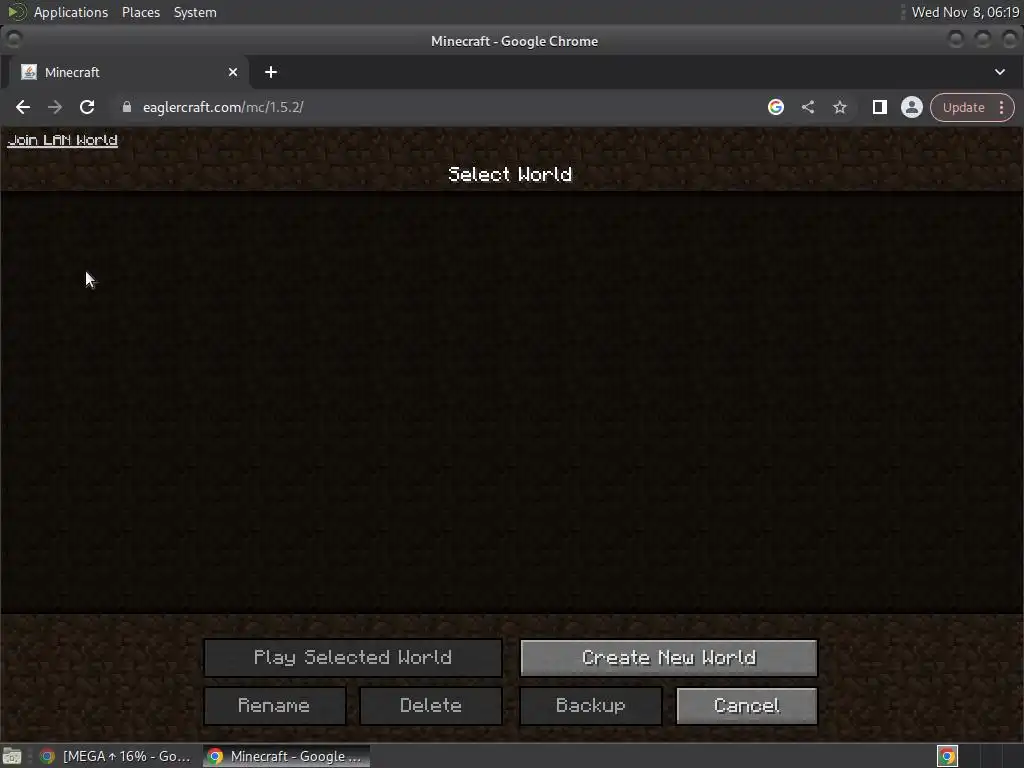Viewport: 1024px width, 768px height.
Task: Click the Google icon in address bar
Action: point(776,107)
